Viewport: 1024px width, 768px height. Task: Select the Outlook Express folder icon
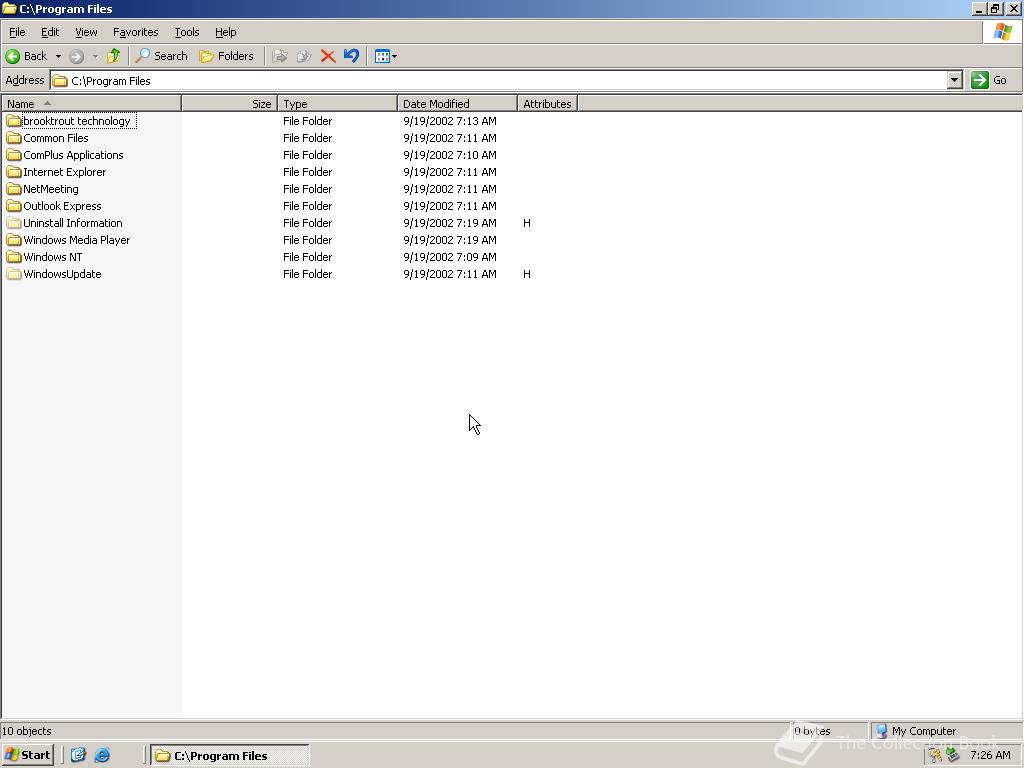coord(14,206)
